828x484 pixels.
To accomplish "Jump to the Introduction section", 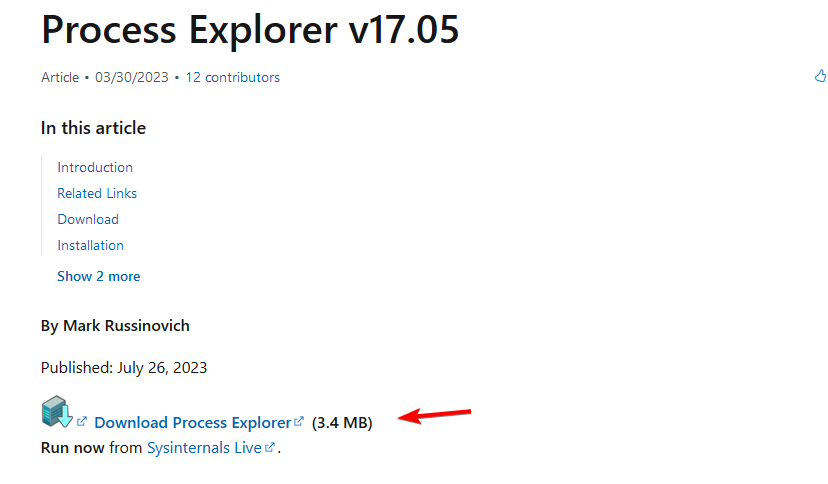I will pos(95,167).
